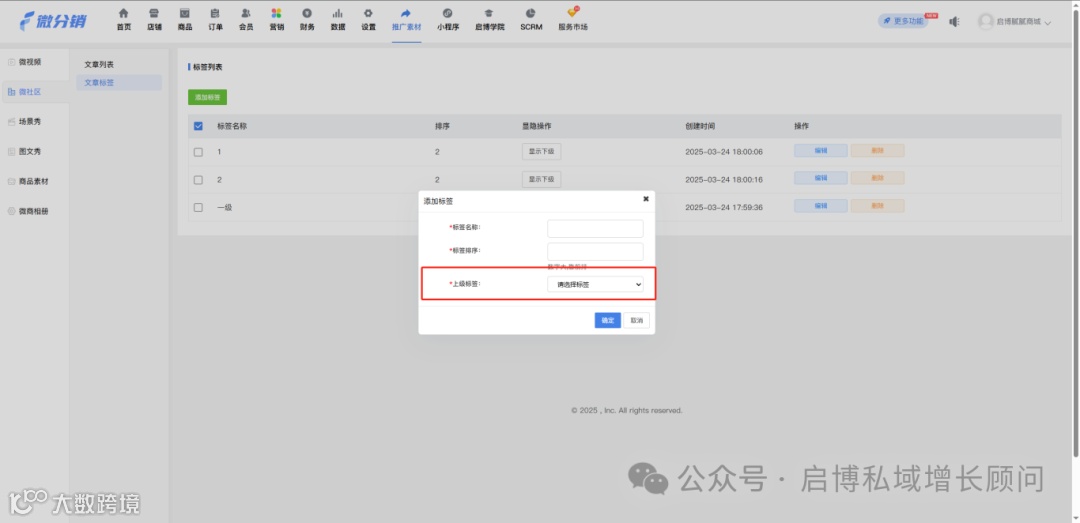The height and width of the screenshot is (523, 1080).
Task: Open the 商品 products icon in top navigation
Action: click(x=185, y=14)
